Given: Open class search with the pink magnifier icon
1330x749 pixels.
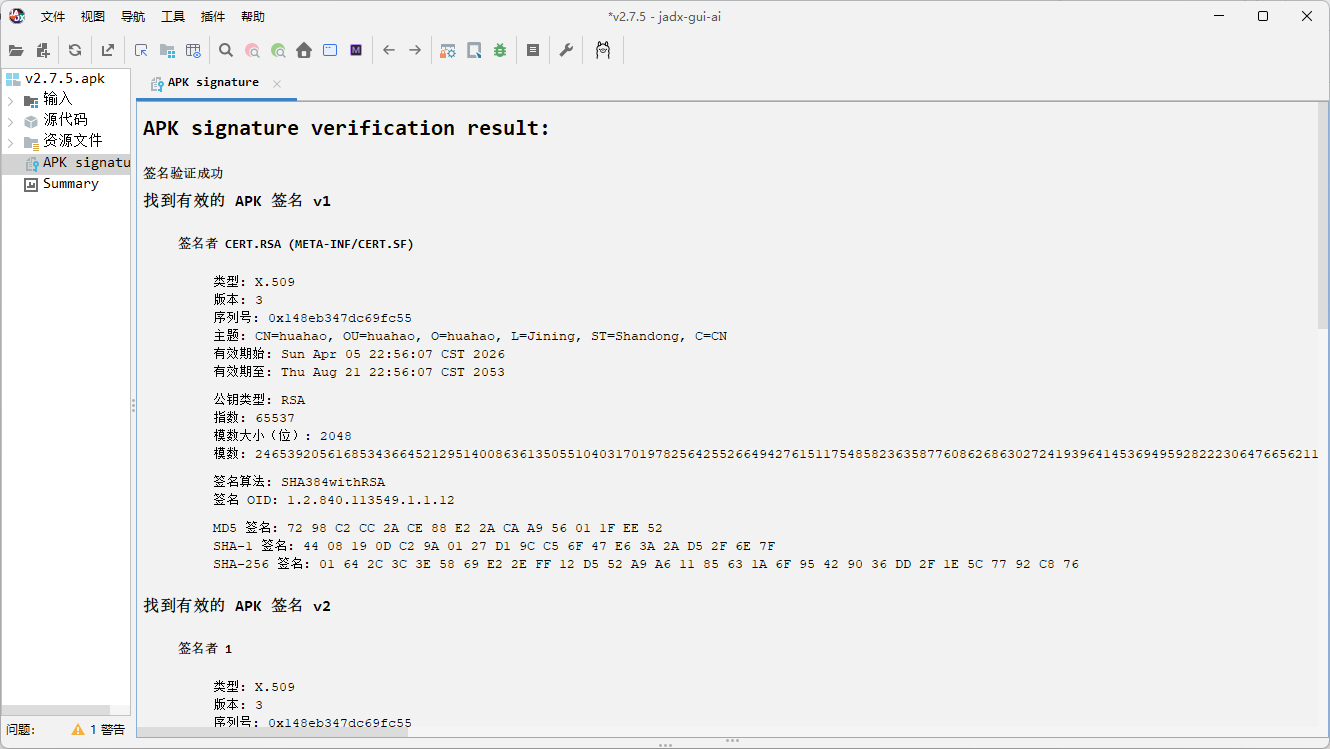Looking at the screenshot, I should [251, 49].
